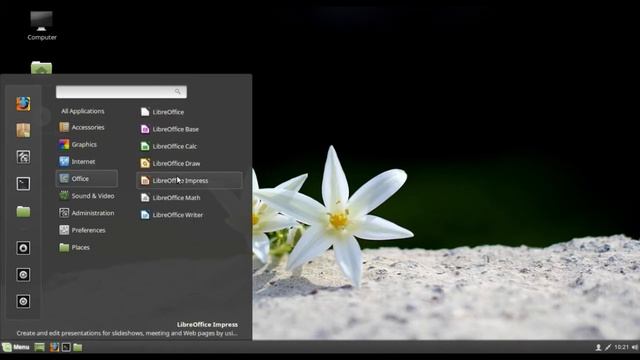Click the Logout icon in sidebar
The width and height of the screenshot is (640, 360).
coord(23,275)
